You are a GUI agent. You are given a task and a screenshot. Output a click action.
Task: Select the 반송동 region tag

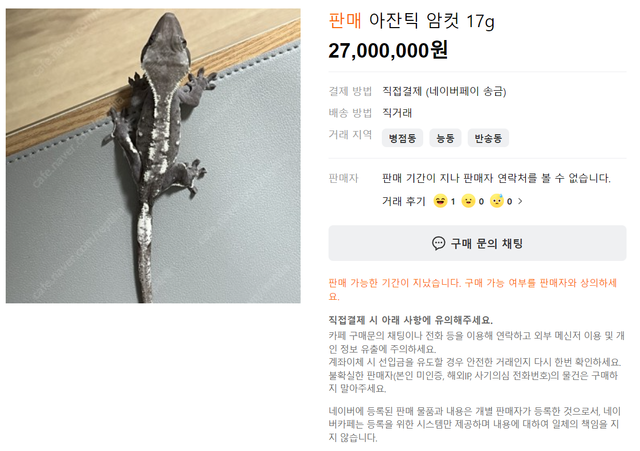[488, 138]
